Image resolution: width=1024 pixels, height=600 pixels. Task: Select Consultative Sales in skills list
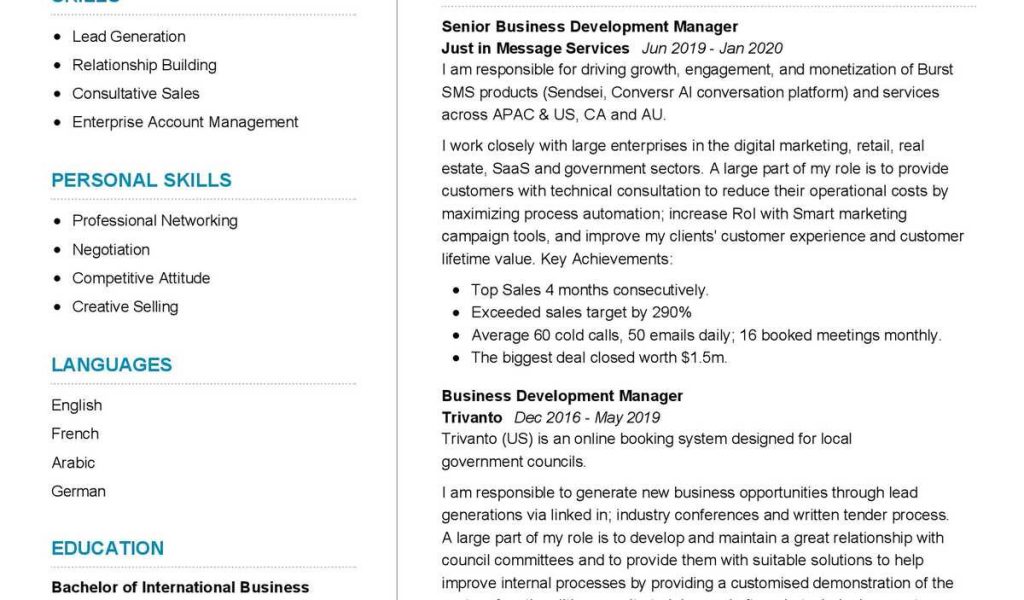(135, 94)
